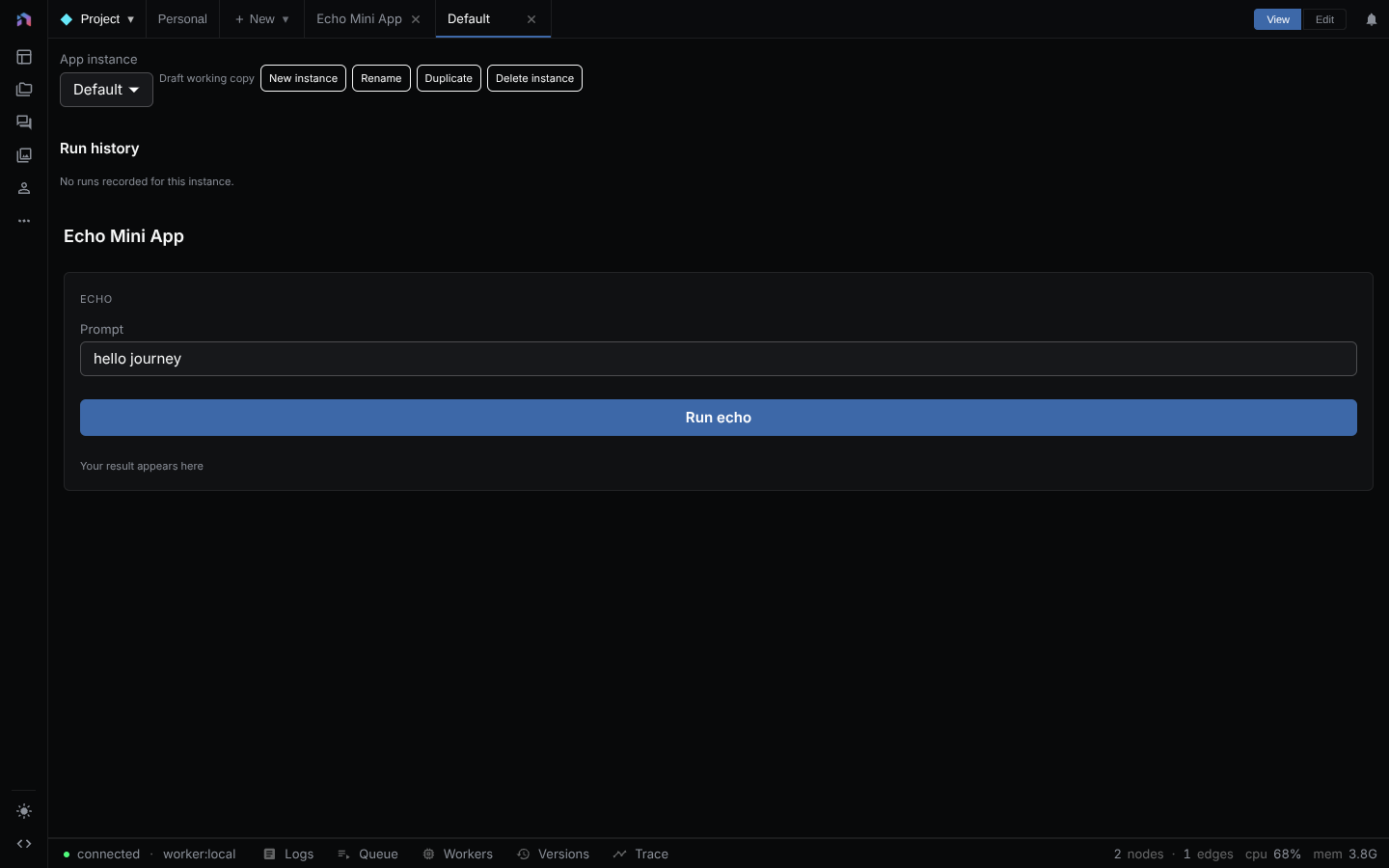This screenshot has width=1389, height=868.
Task: Click the New instance button
Action: tap(303, 78)
